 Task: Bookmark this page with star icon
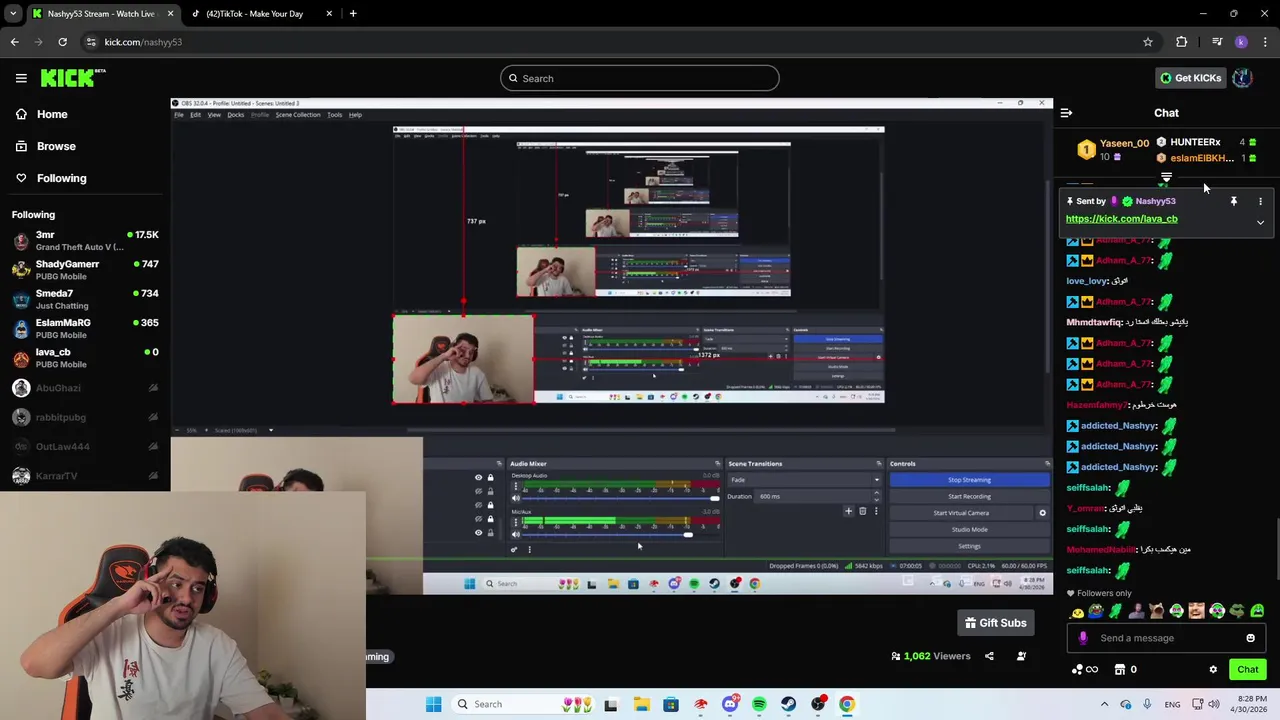pos(1148,42)
